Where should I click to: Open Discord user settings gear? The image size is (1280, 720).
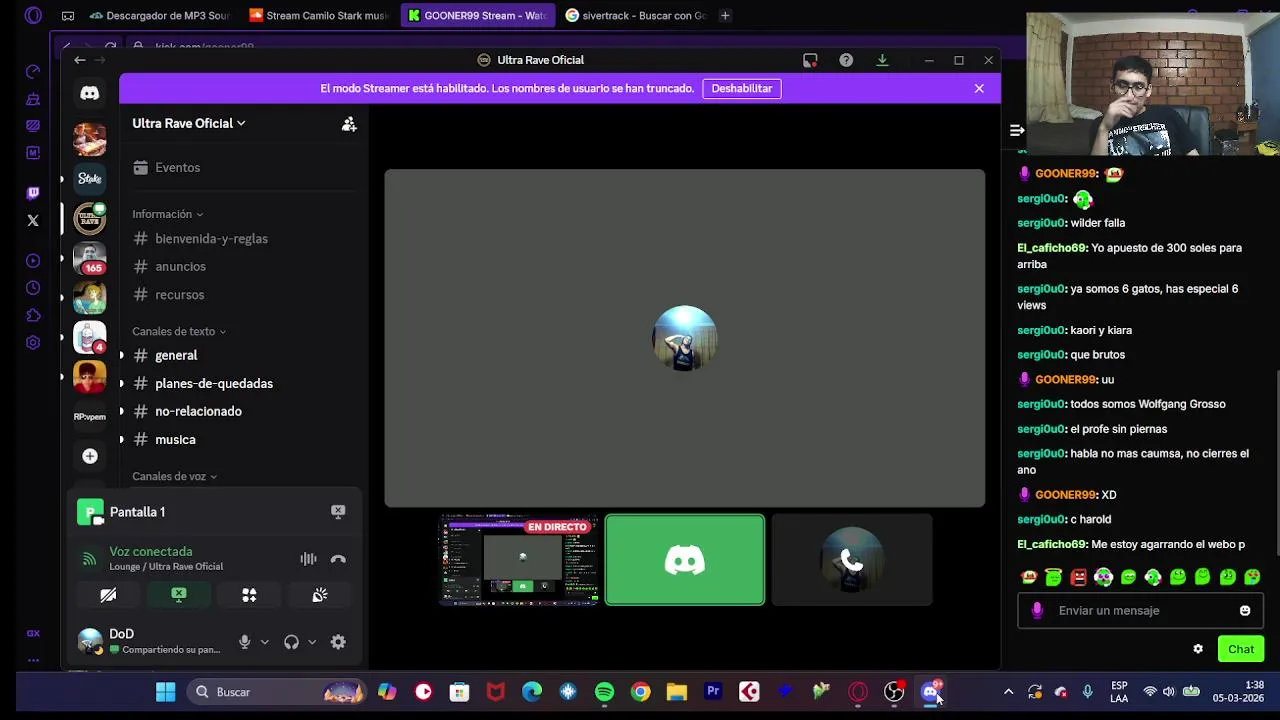coord(338,642)
